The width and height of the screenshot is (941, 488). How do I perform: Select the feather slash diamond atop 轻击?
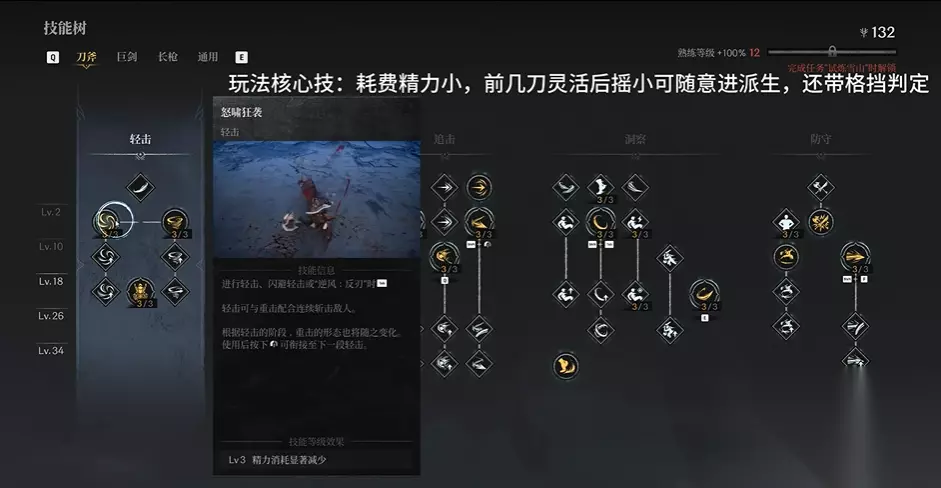coord(140,187)
